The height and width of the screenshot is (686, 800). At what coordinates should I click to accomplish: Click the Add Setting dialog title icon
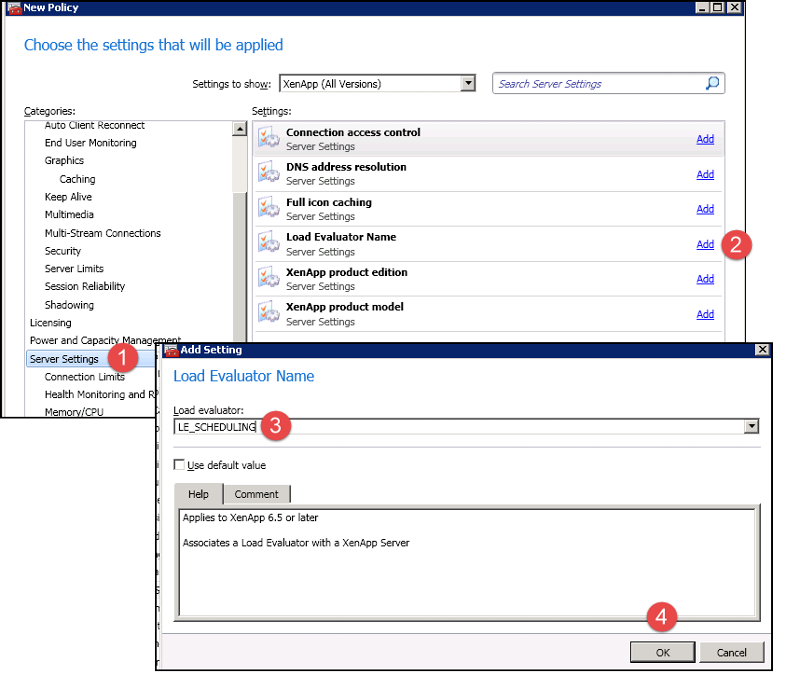171,350
